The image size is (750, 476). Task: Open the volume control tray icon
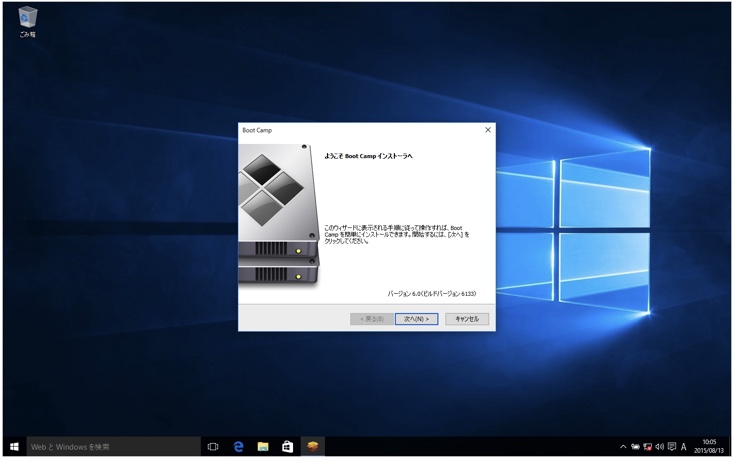click(x=659, y=447)
